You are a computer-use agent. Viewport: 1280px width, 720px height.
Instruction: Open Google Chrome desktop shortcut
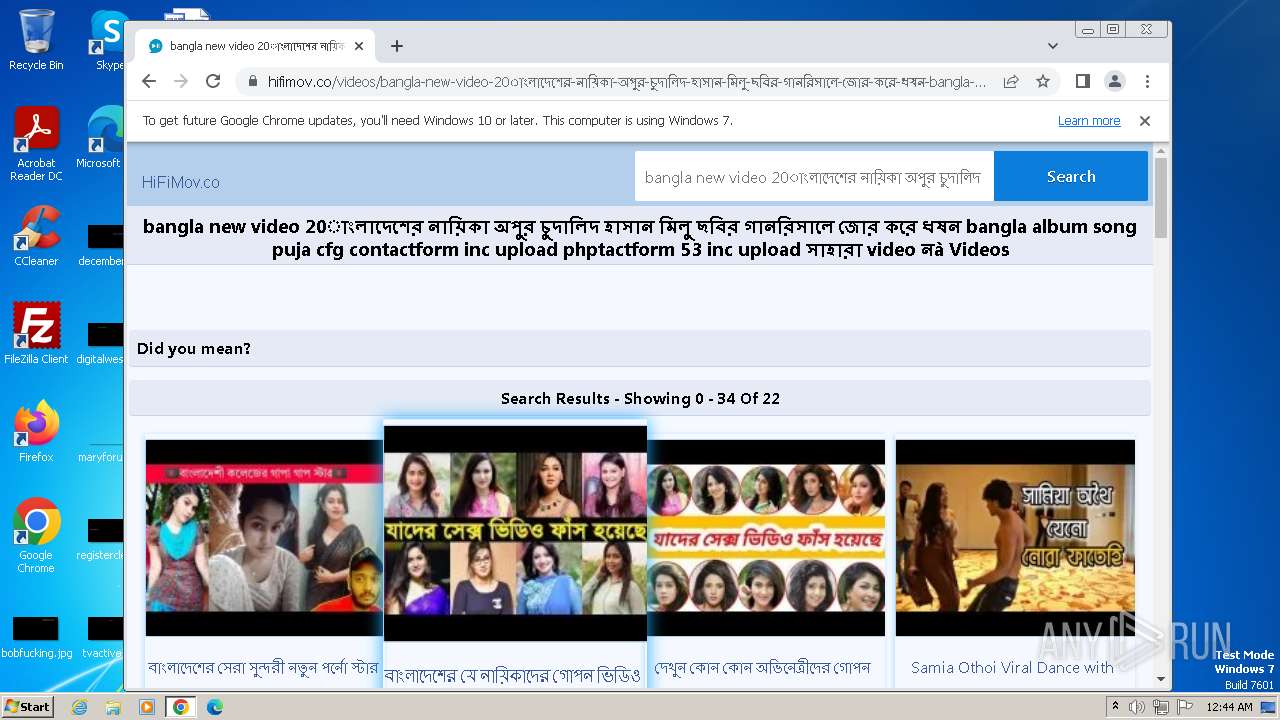pyautogui.click(x=36, y=536)
